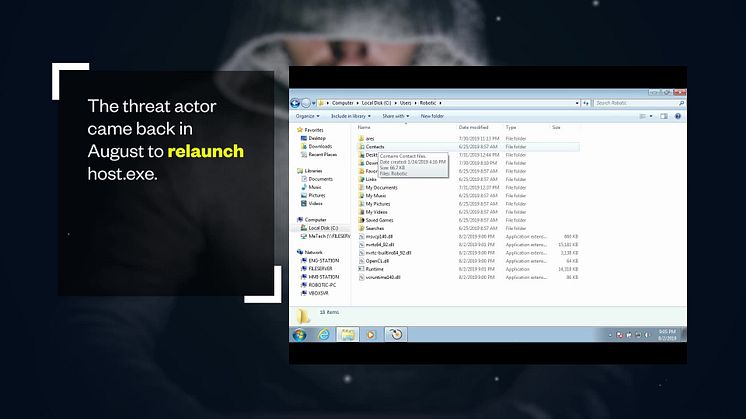Viewport: 746px width, 419px height.
Task: Select OpenCL.dll in the file list
Action: [x=376, y=261]
